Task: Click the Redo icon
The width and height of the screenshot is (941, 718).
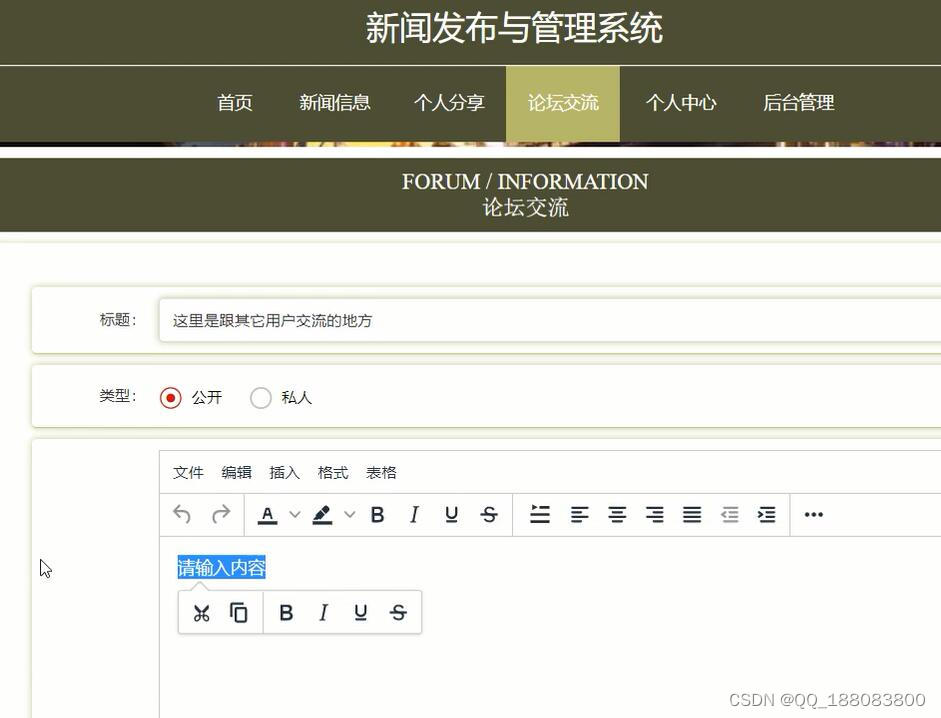Action: pyautogui.click(x=219, y=514)
